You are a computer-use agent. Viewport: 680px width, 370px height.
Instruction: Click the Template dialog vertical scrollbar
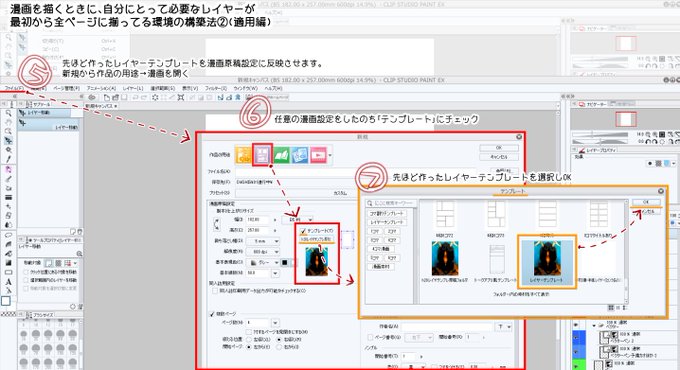[626, 252]
